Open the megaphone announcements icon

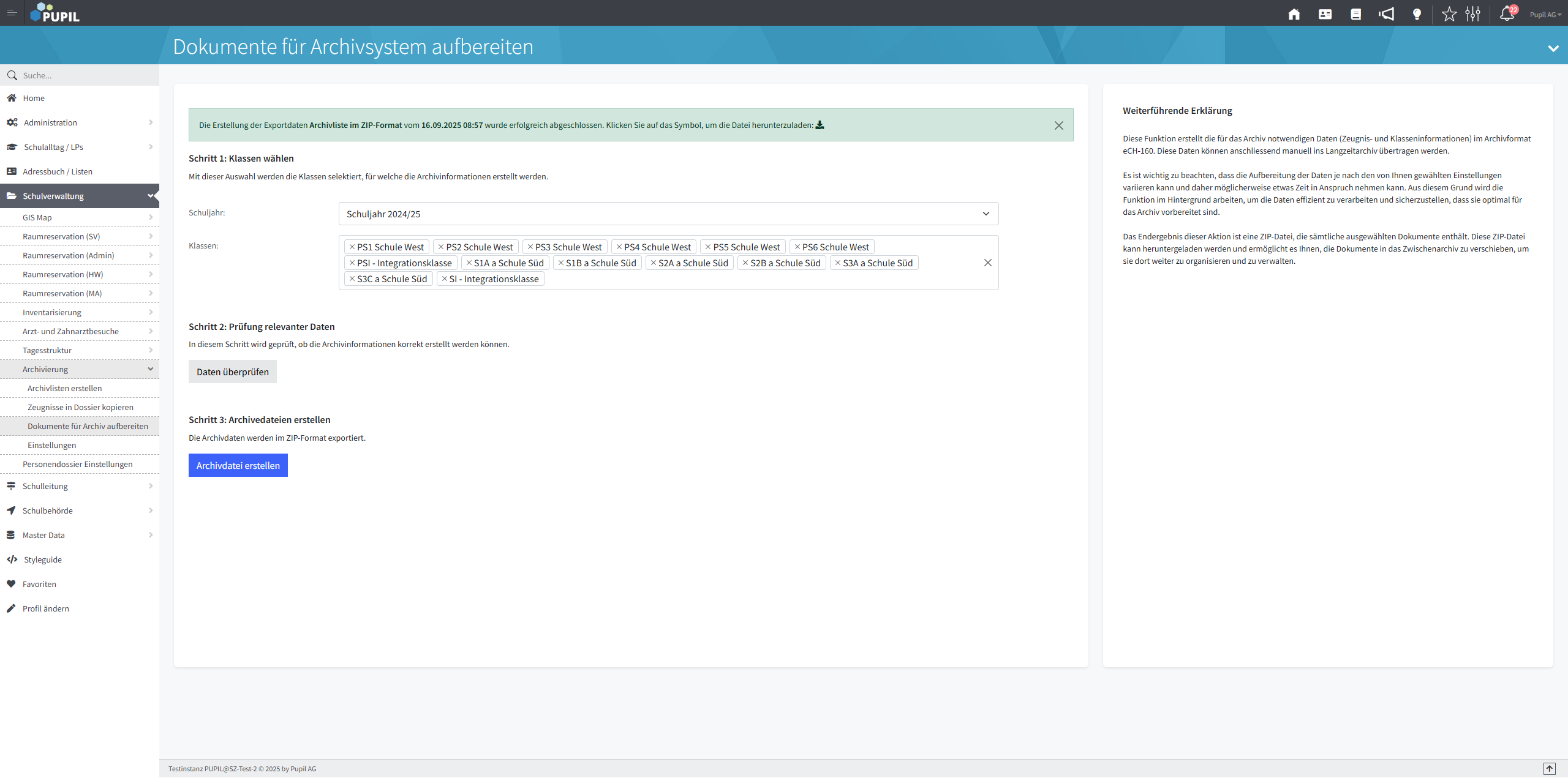1386,14
